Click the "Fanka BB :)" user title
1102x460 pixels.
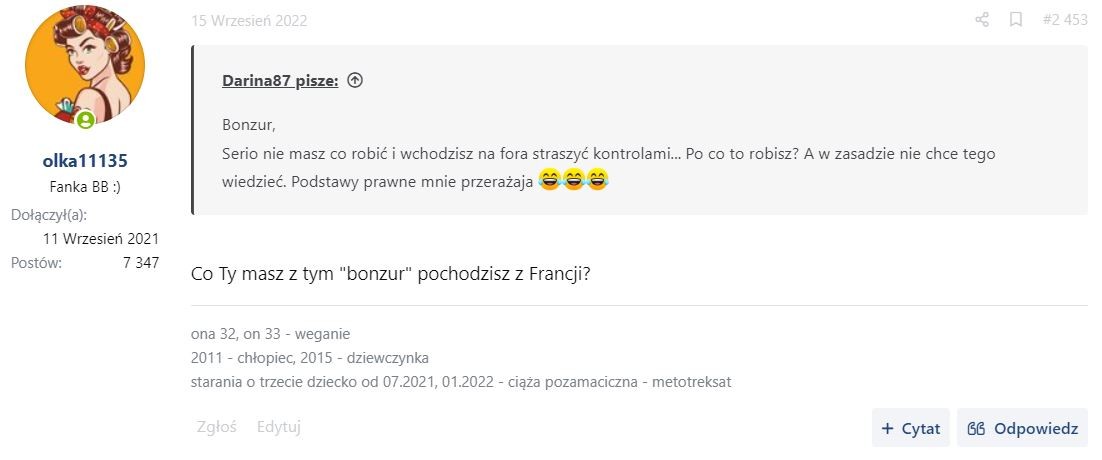(85, 187)
